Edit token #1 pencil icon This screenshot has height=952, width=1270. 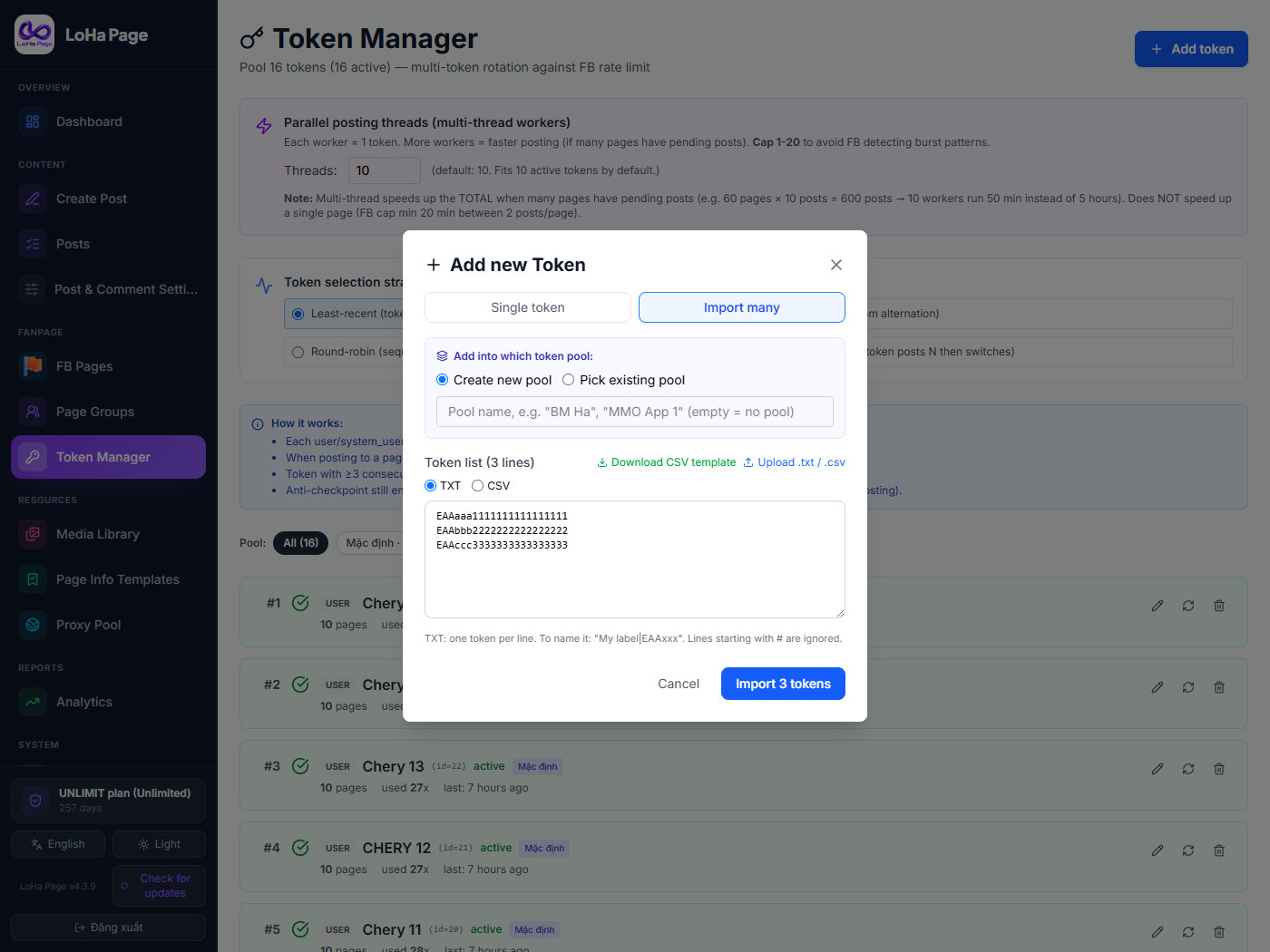(1158, 606)
